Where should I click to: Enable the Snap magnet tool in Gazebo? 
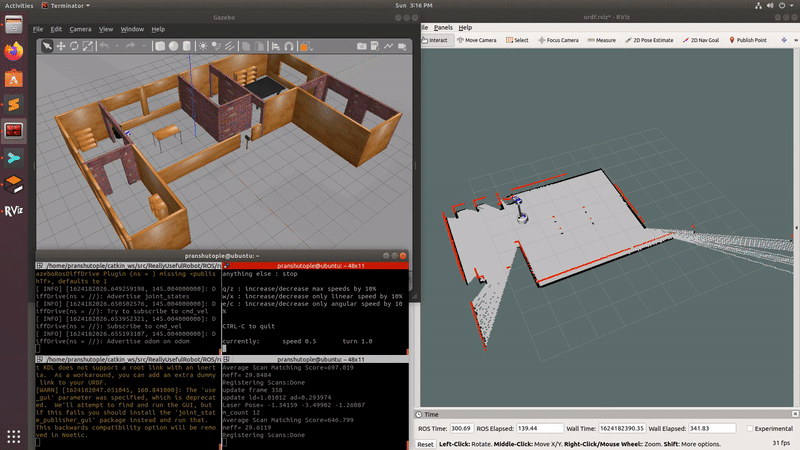(289, 46)
